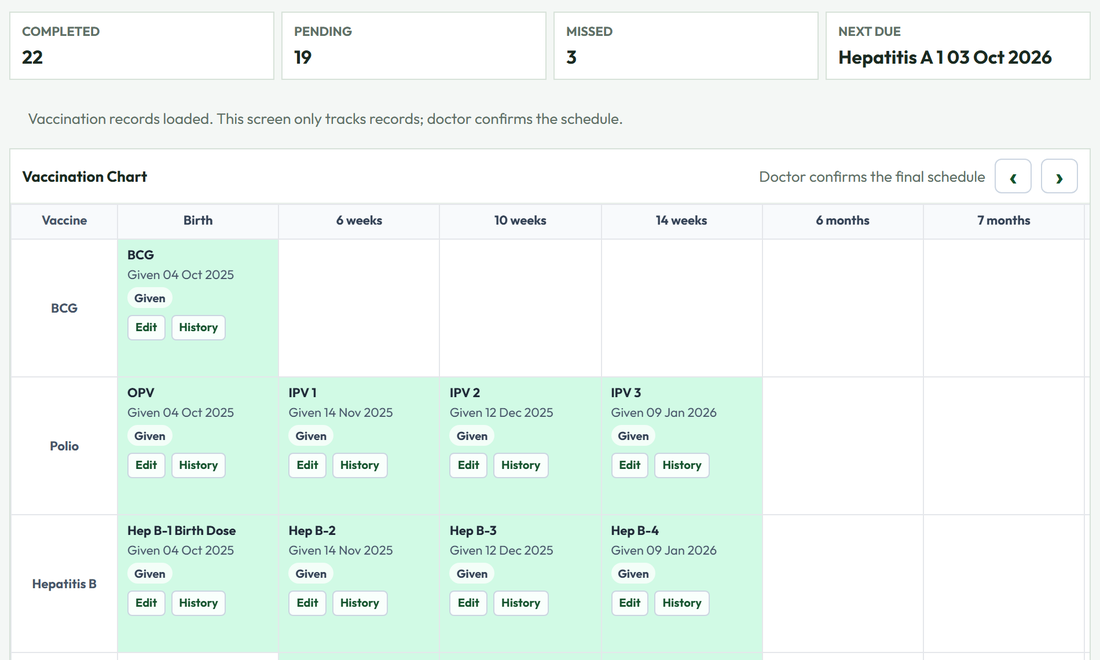Click the Polio row label
The image size is (1100, 660).
pyautogui.click(x=65, y=446)
